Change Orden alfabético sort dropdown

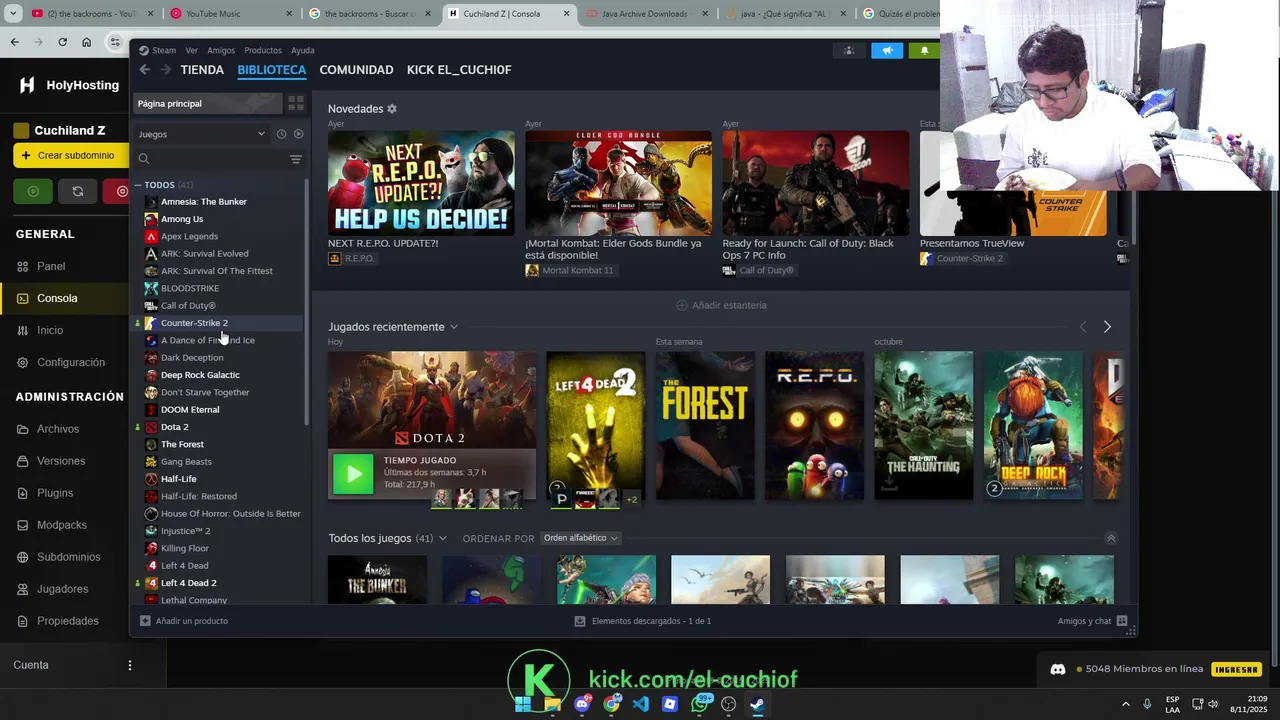[580, 538]
